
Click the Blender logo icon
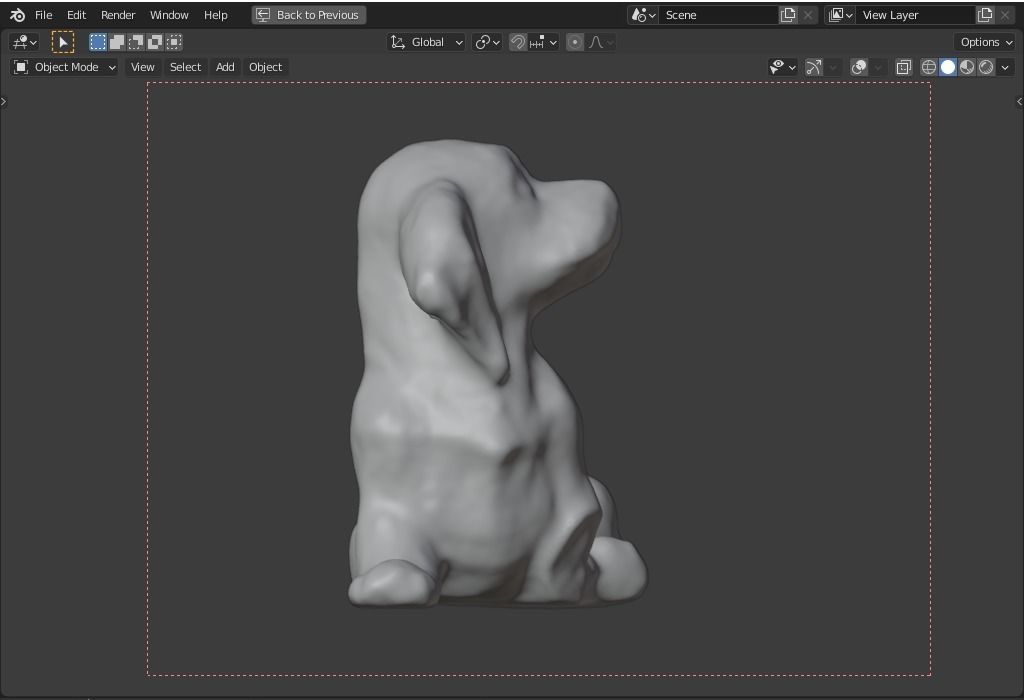coord(18,15)
